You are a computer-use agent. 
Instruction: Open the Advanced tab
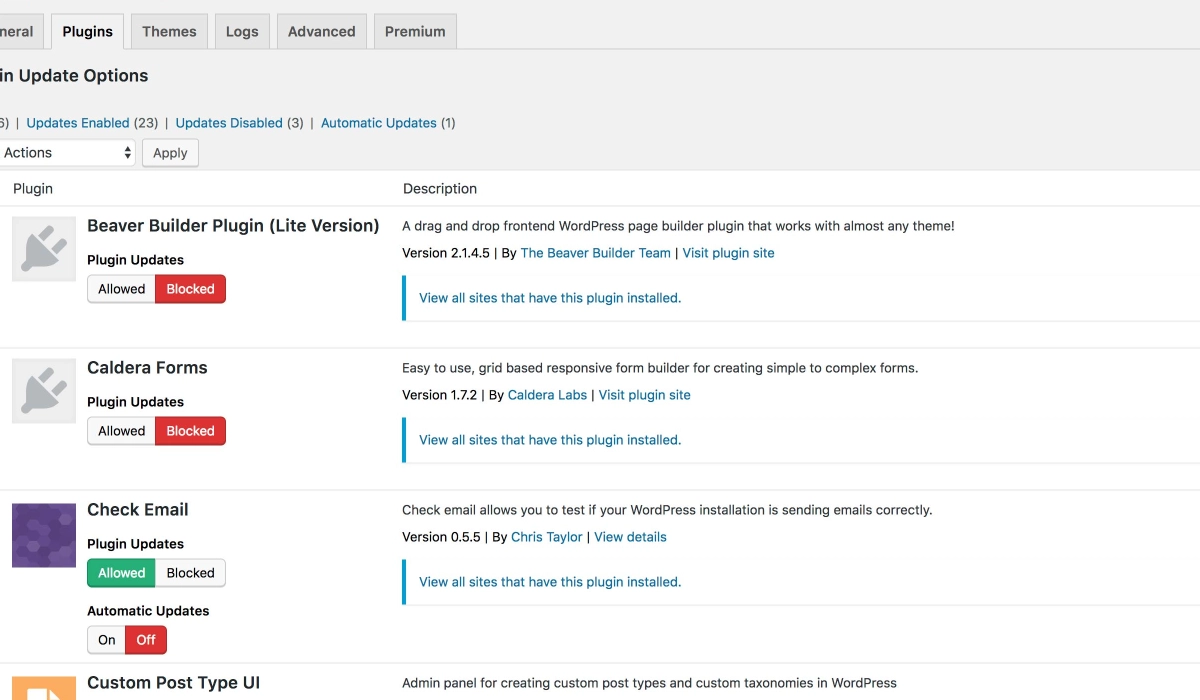click(322, 31)
